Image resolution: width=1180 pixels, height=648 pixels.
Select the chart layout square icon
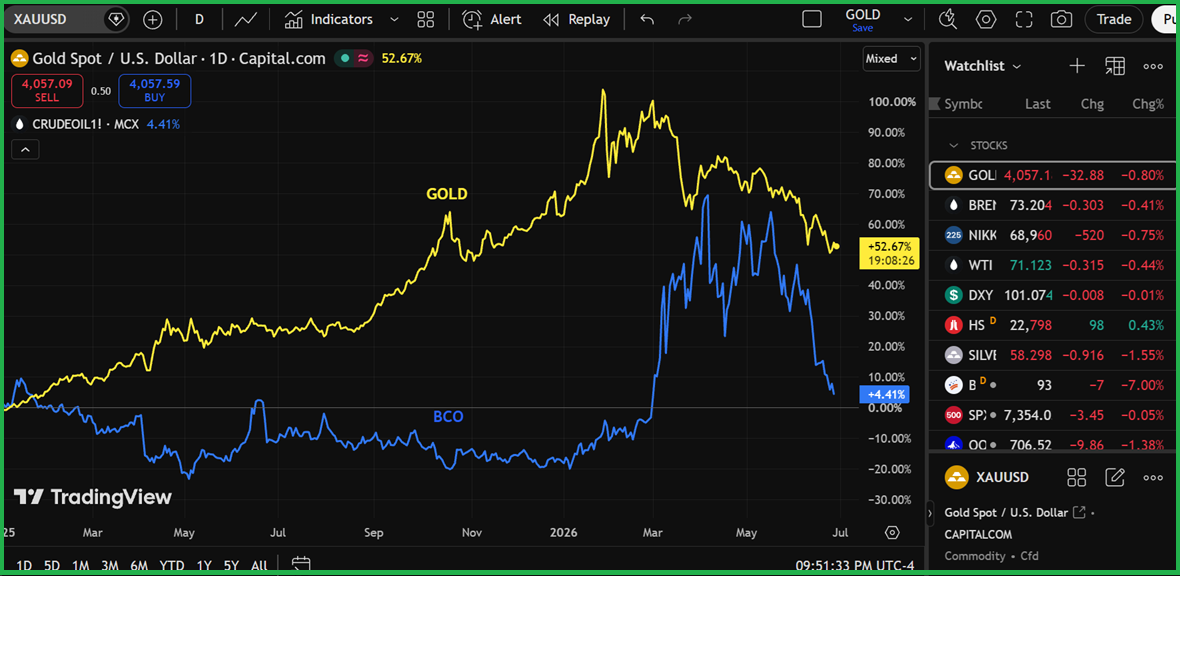click(x=812, y=20)
